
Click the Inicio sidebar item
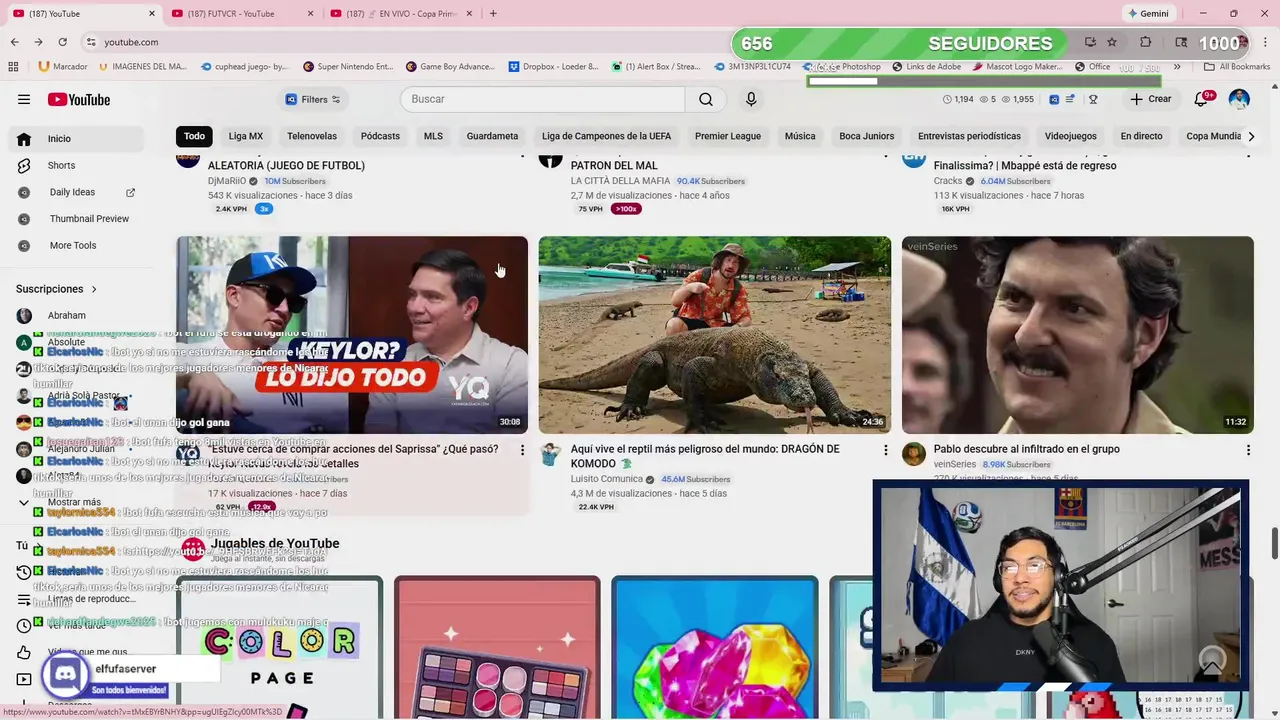[75, 139]
